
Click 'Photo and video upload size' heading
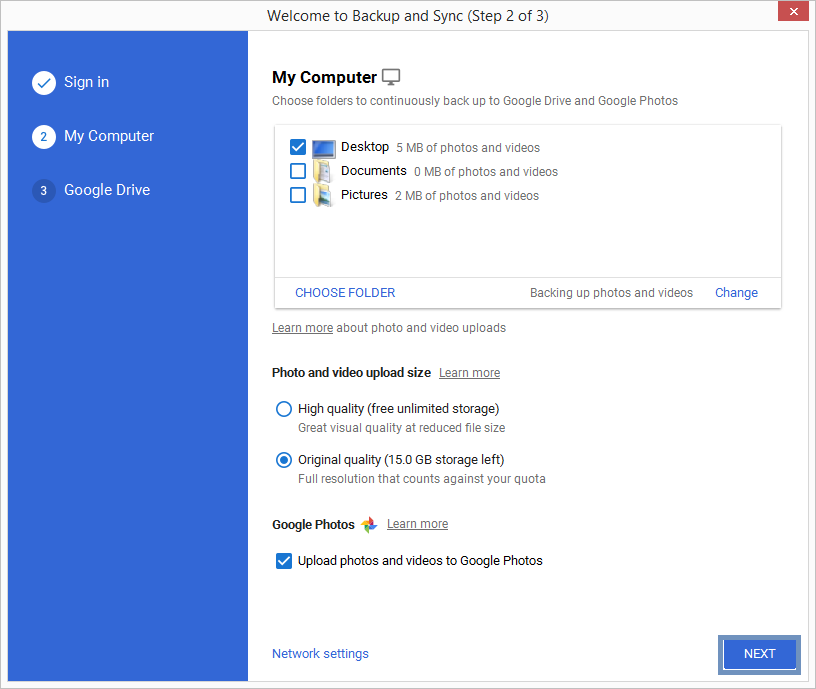coord(351,373)
